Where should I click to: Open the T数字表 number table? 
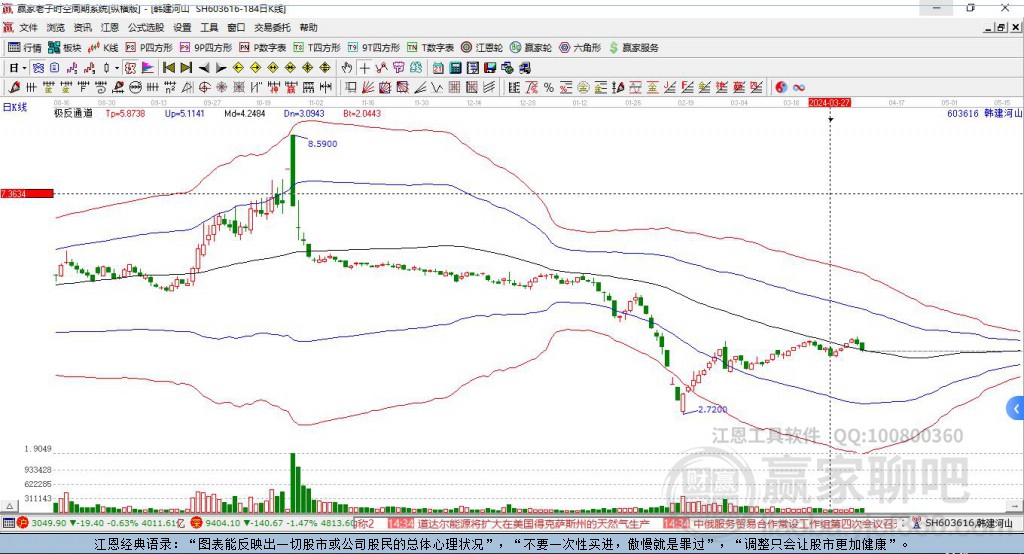coord(430,48)
